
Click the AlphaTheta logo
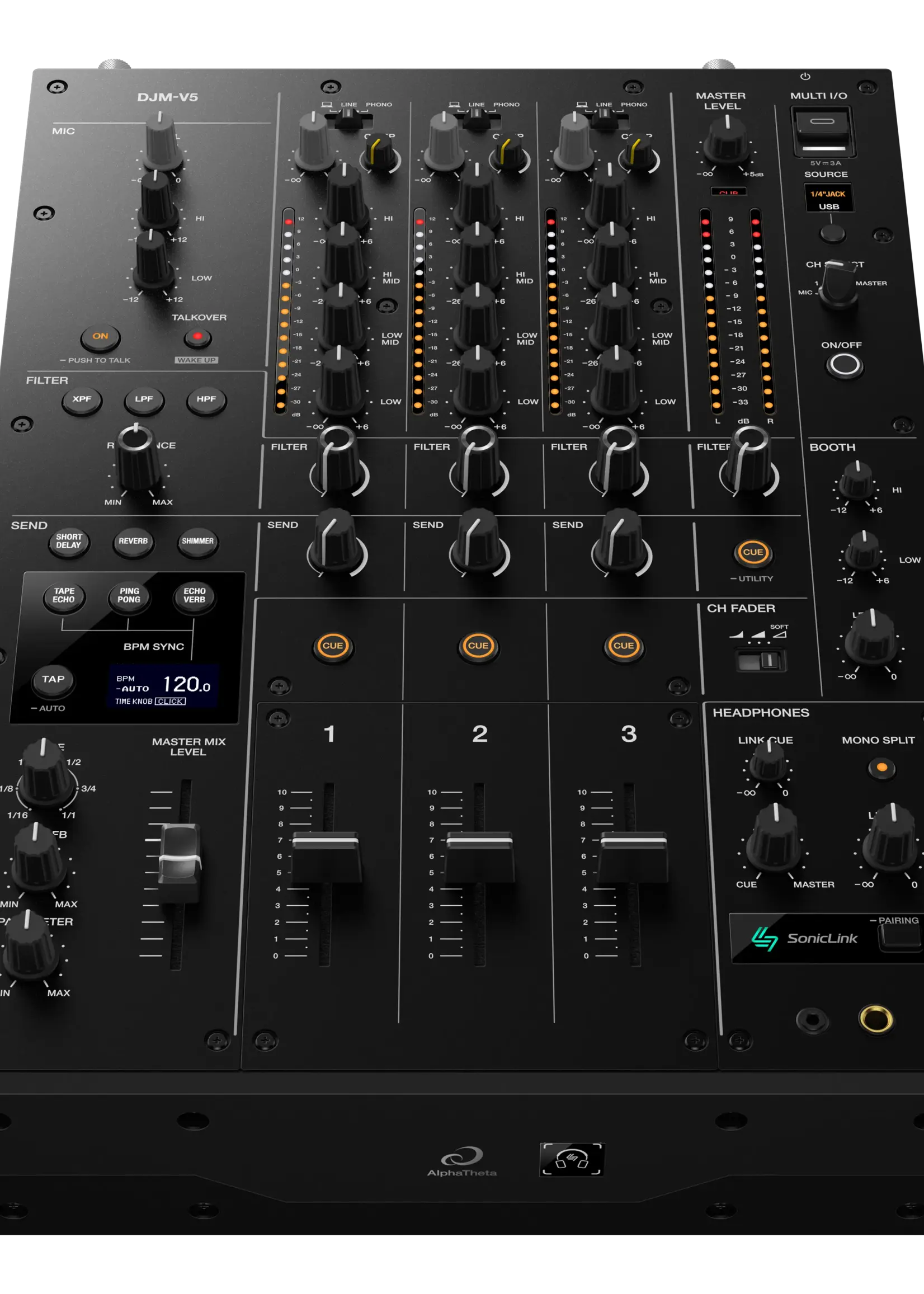tap(462, 1161)
